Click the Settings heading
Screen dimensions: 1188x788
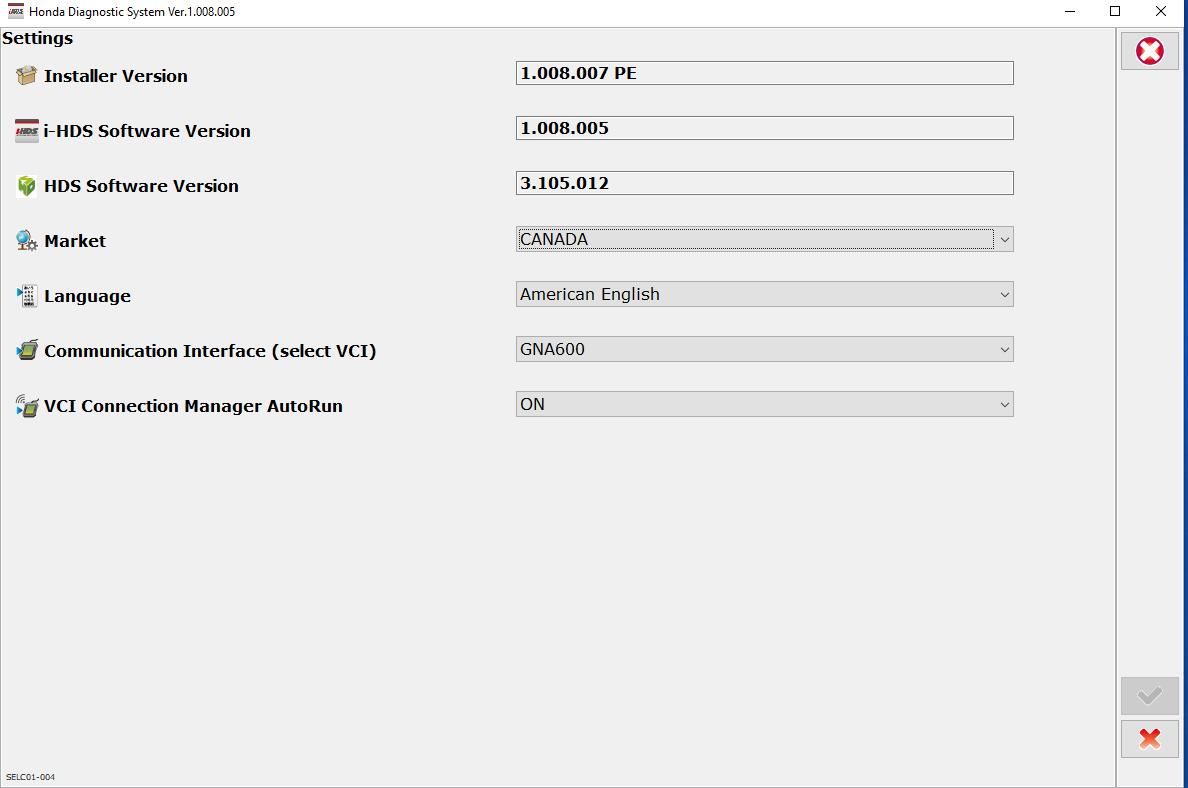38,38
